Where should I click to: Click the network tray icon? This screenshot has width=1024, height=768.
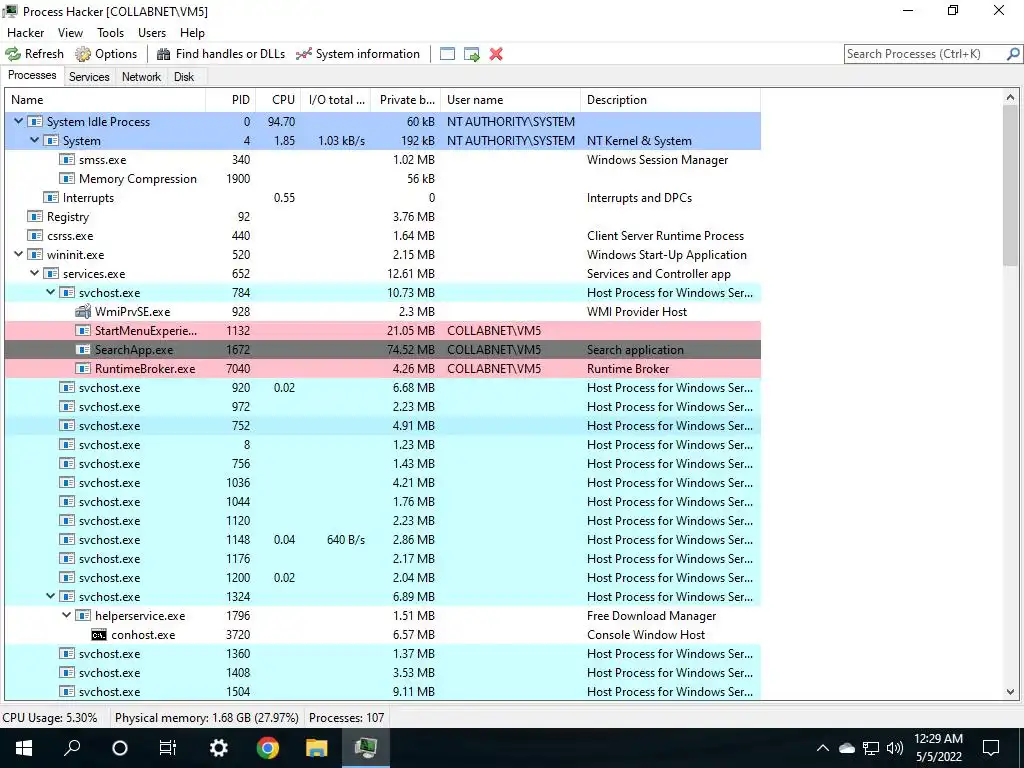pos(871,748)
